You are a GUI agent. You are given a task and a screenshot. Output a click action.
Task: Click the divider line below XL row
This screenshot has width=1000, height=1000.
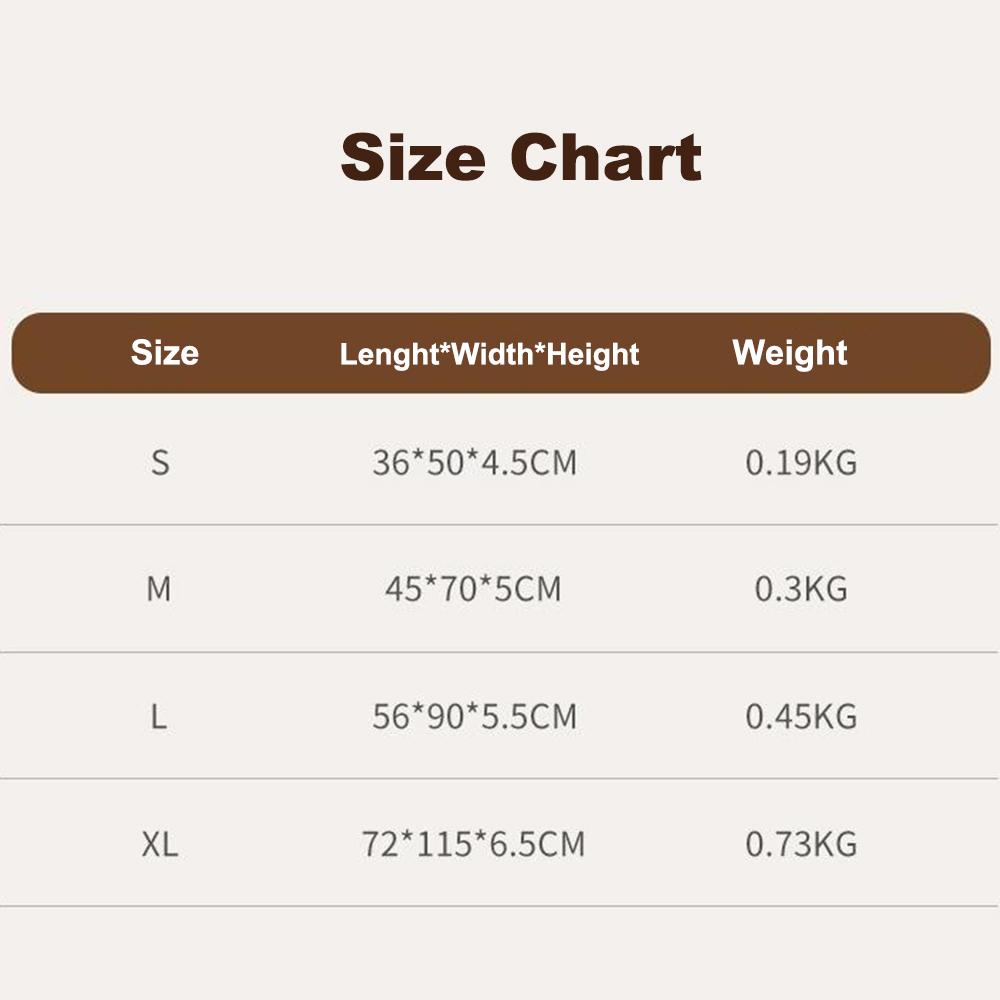point(499,906)
